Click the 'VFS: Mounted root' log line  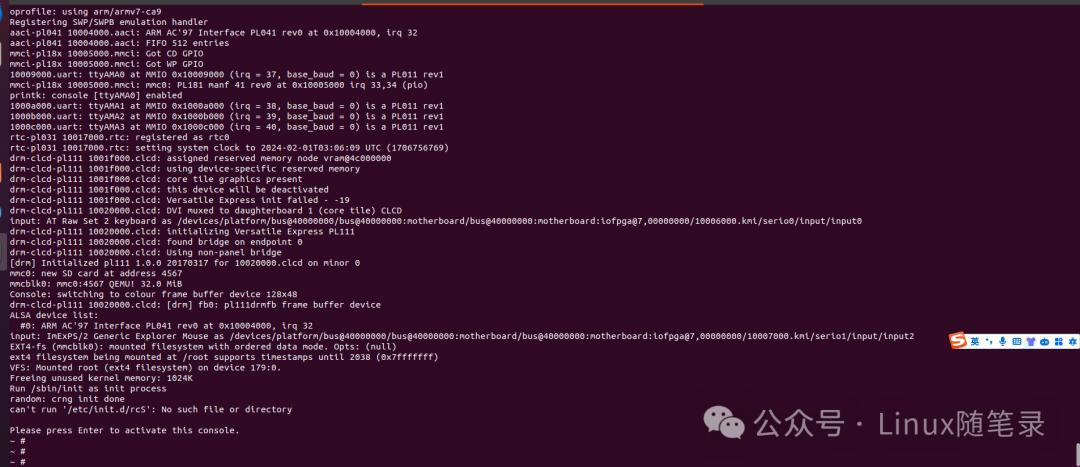point(145,367)
